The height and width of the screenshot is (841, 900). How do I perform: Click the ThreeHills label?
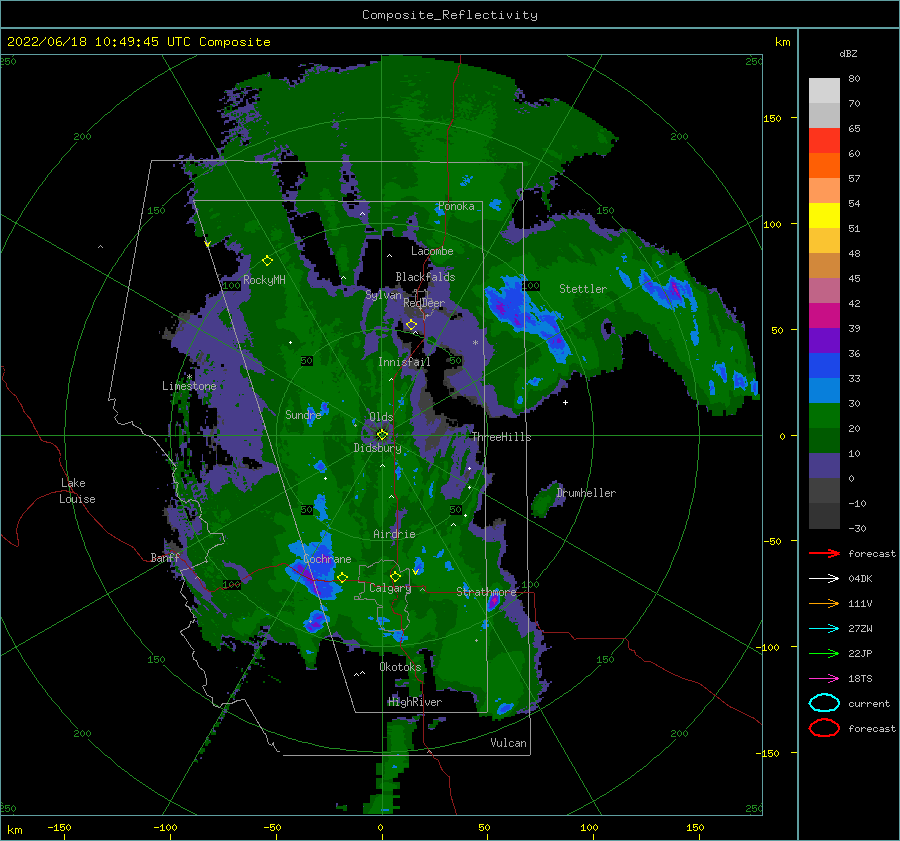pyautogui.click(x=502, y=437)
